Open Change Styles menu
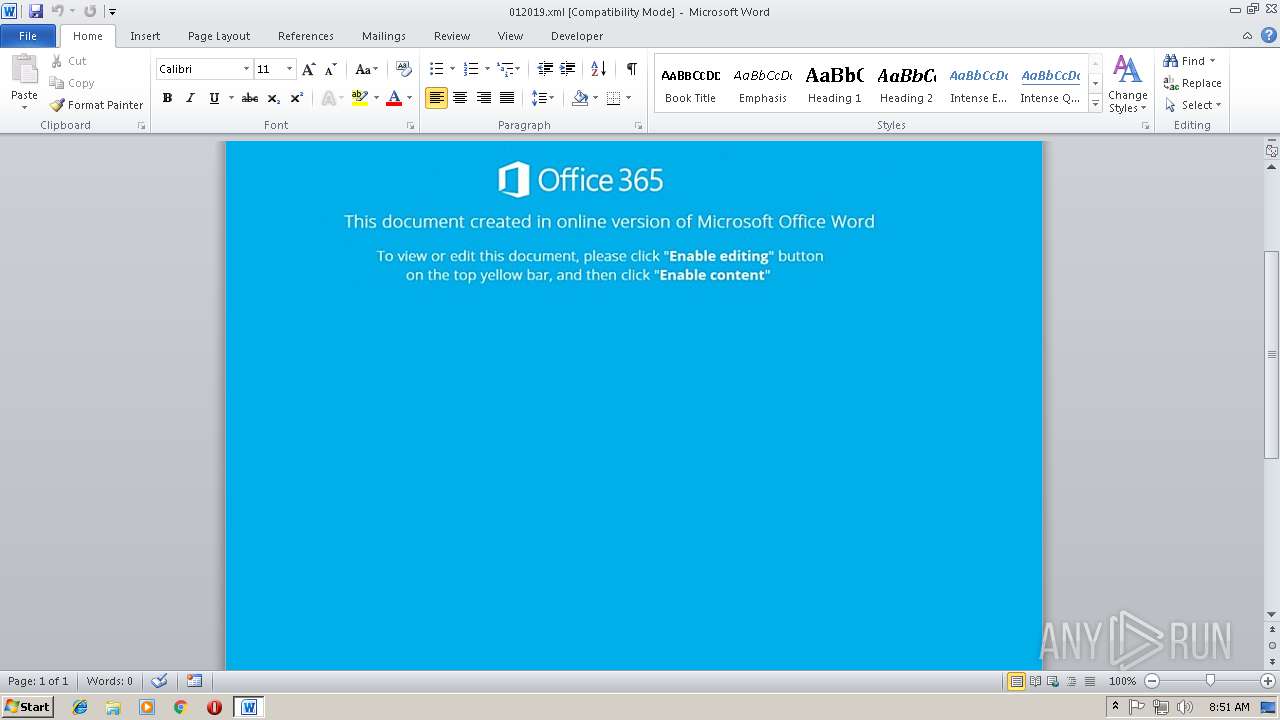 coord(1127,84)
